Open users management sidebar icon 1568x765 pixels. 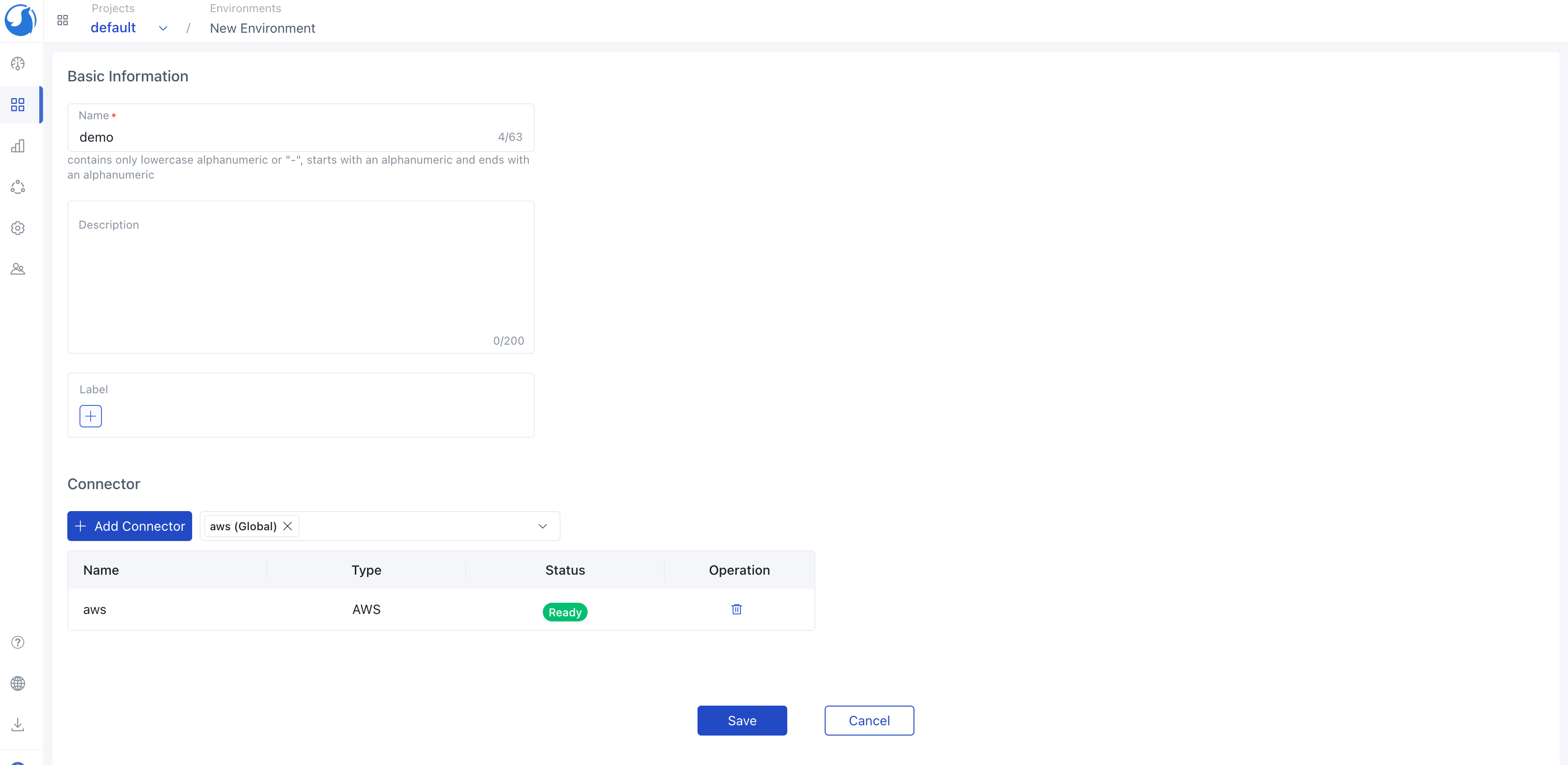pos(18,269)
